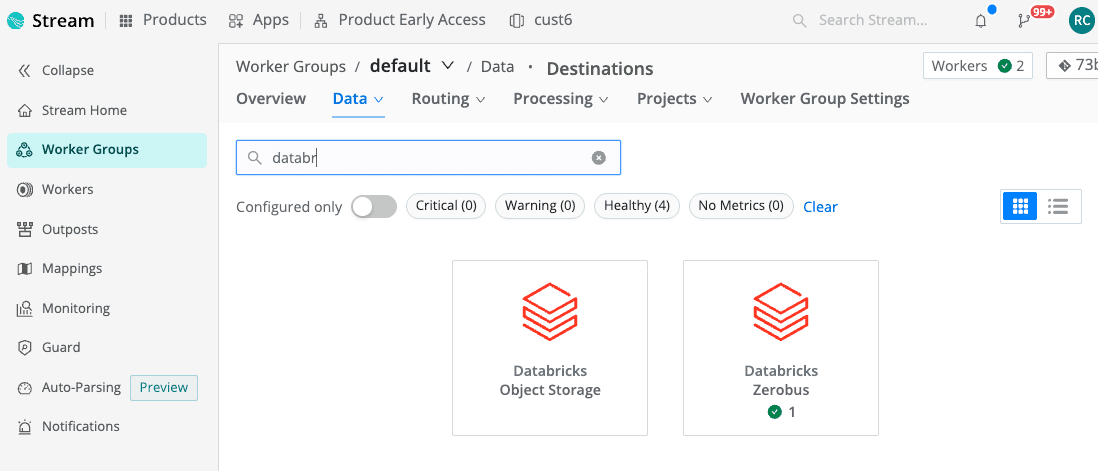Viewport: 1098px width, 471px height.
Task: Open Mappings in sidebar
Action: coord(60,268)
